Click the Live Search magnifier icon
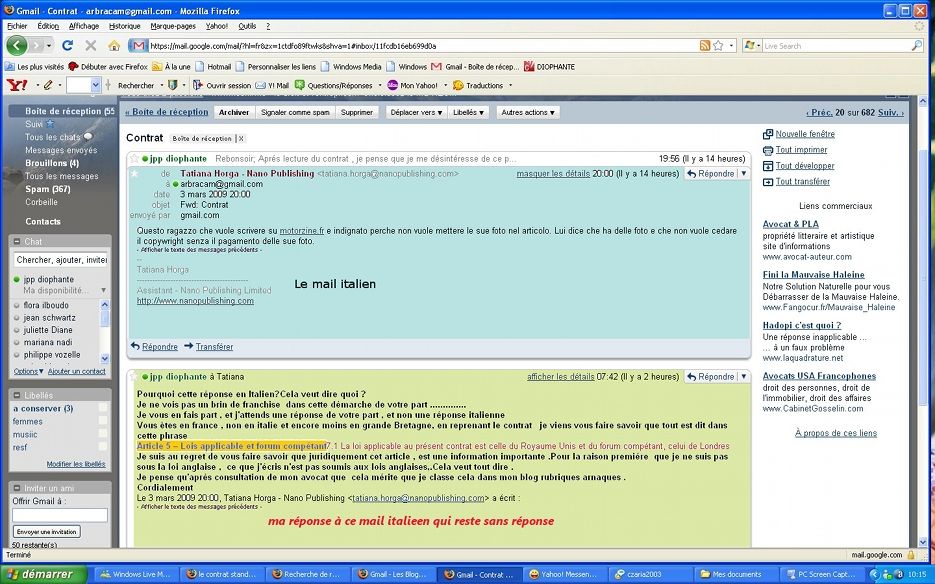The height and width of the screenshot is (584, 935). 917,45
